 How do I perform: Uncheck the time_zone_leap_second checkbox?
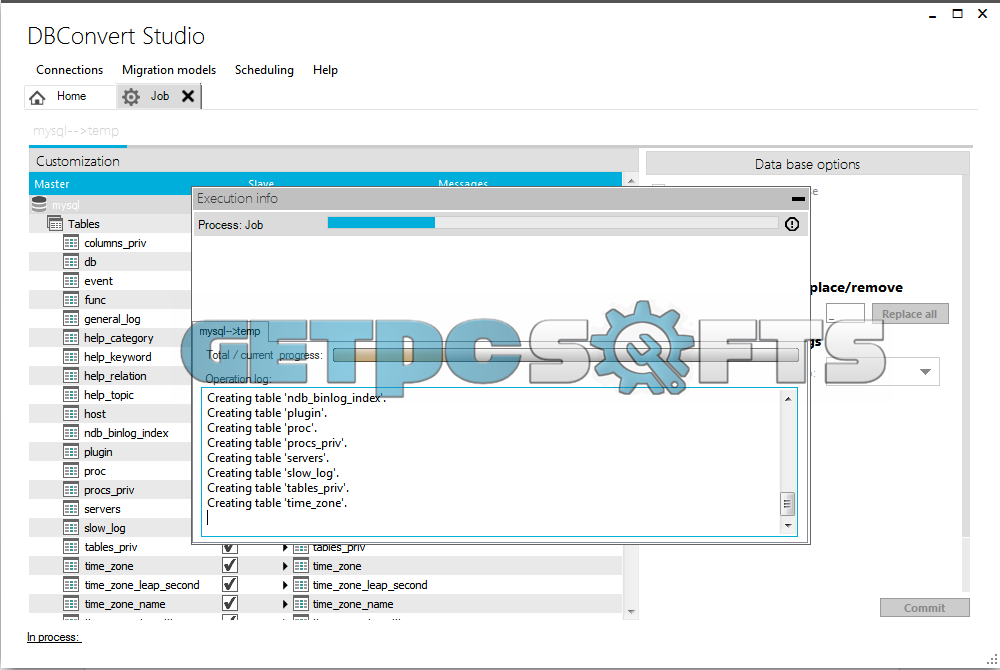pyautogui.click(x=230, y=585)
